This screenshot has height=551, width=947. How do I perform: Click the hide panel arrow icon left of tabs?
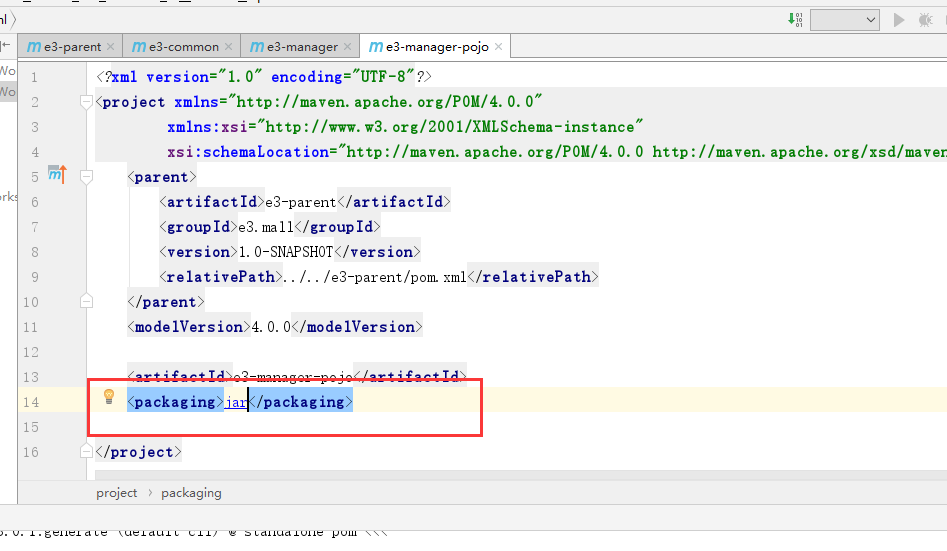(5, 45)
